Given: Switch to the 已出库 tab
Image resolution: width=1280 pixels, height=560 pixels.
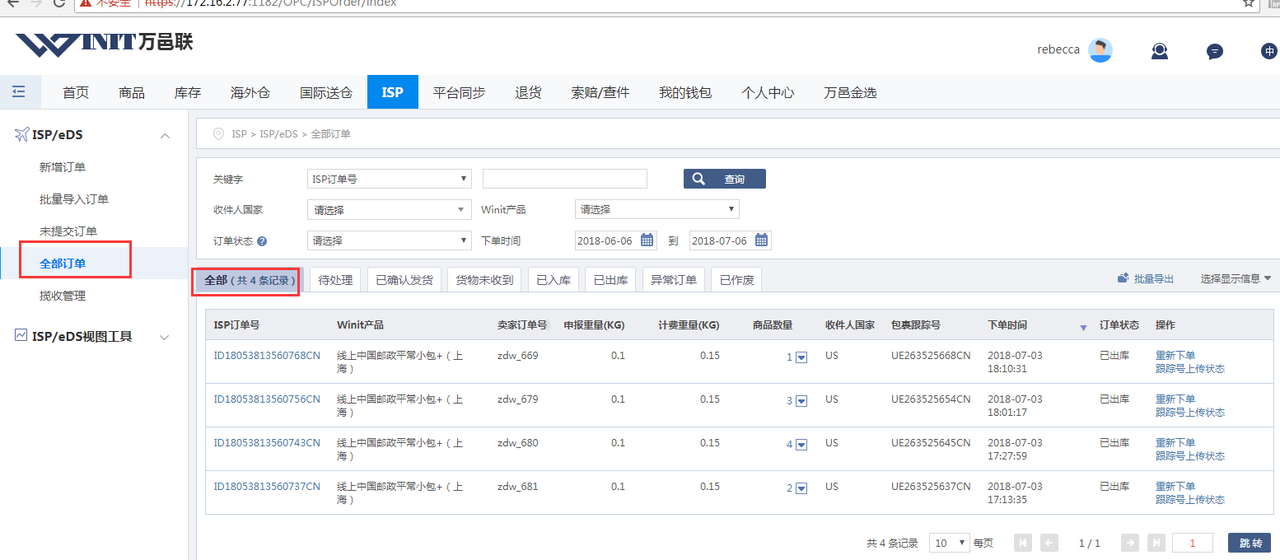Looking at the screenshot, I should tap(609, 280).
